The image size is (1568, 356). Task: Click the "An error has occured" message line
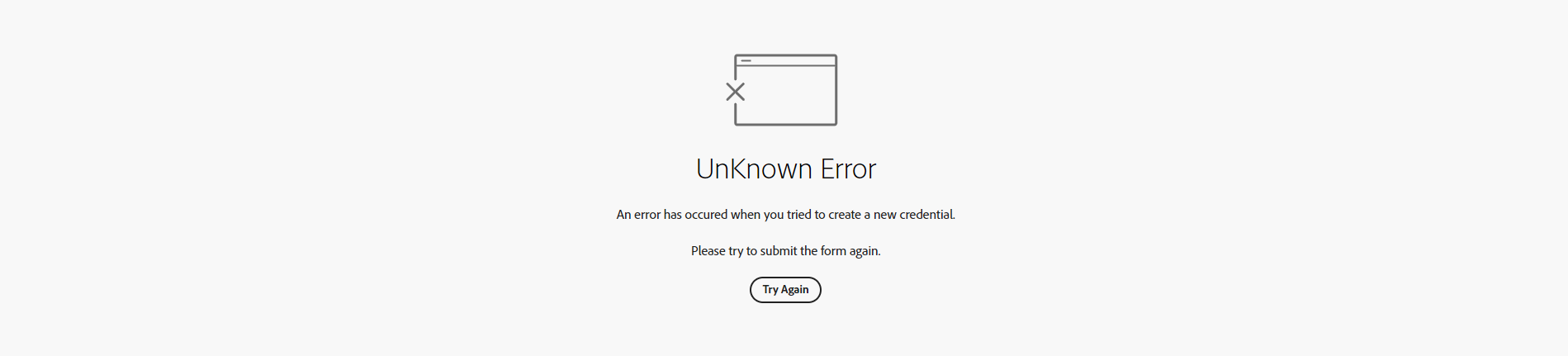[786, 215]
